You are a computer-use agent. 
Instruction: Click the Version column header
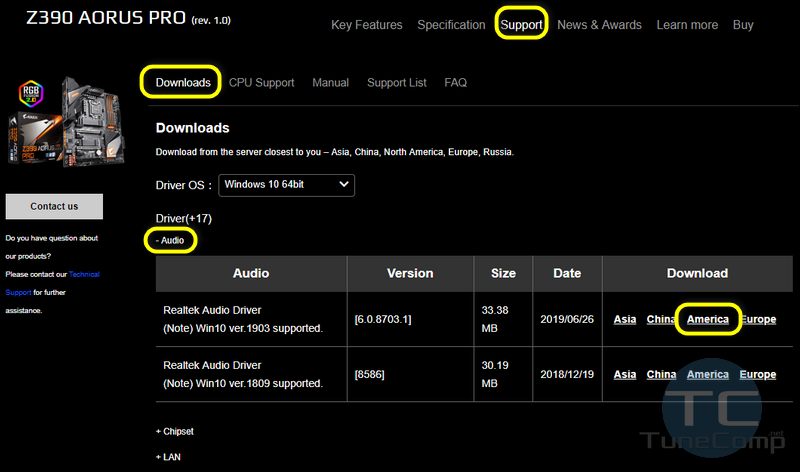click(410, 274)
